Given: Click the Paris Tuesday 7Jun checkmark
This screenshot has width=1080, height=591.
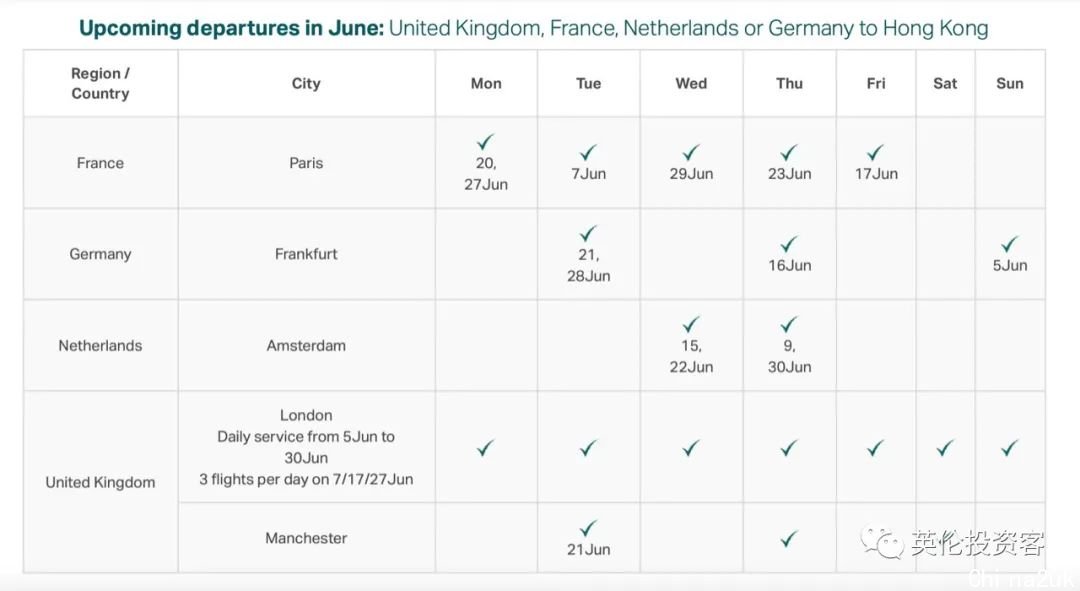Looking at the screenshot, I should 588,152.
